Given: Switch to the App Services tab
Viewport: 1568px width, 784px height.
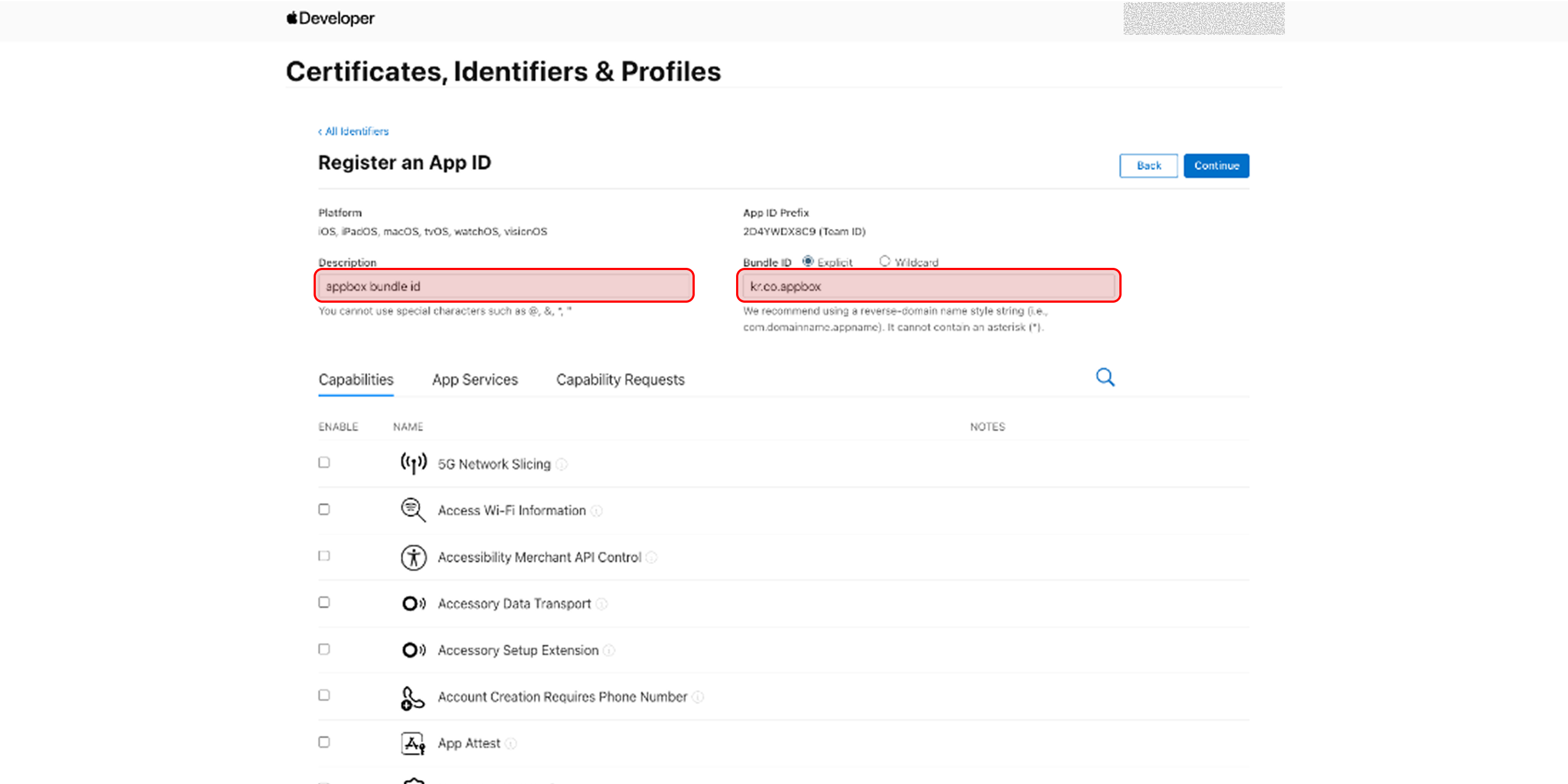Looking at the screenshot, I should (475, 380).
